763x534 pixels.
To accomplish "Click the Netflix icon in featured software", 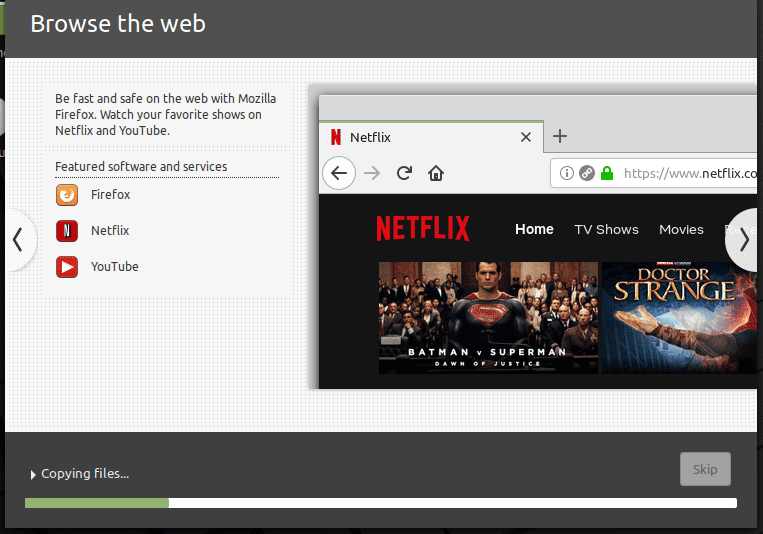I will [67, 231].
